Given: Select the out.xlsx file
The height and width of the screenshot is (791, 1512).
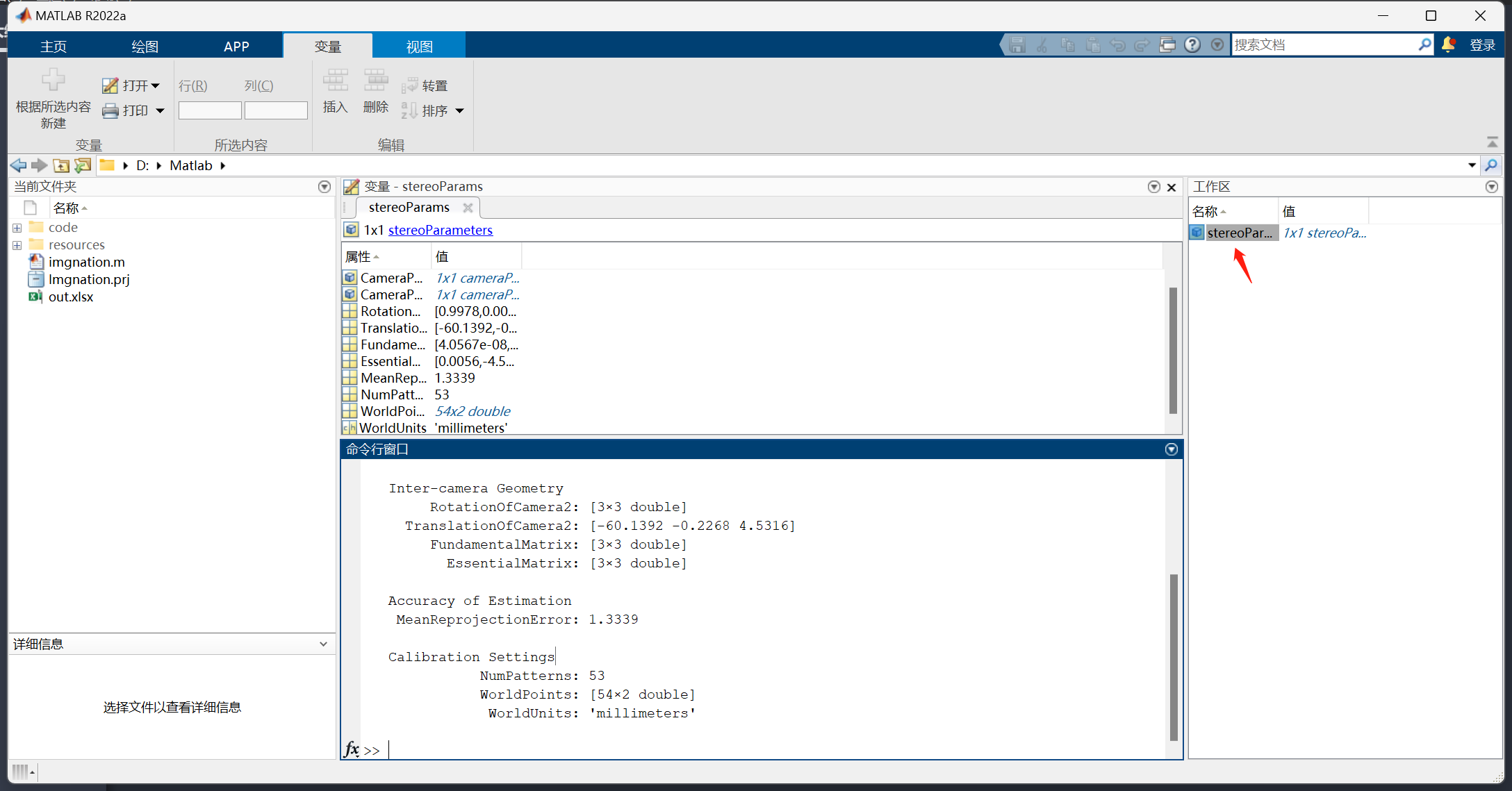Looking at the screenshot, I should (x=70, y=297).
